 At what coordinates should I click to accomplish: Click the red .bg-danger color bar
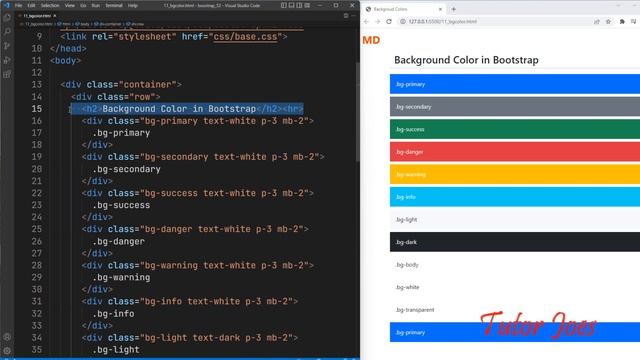click(515, 152)
